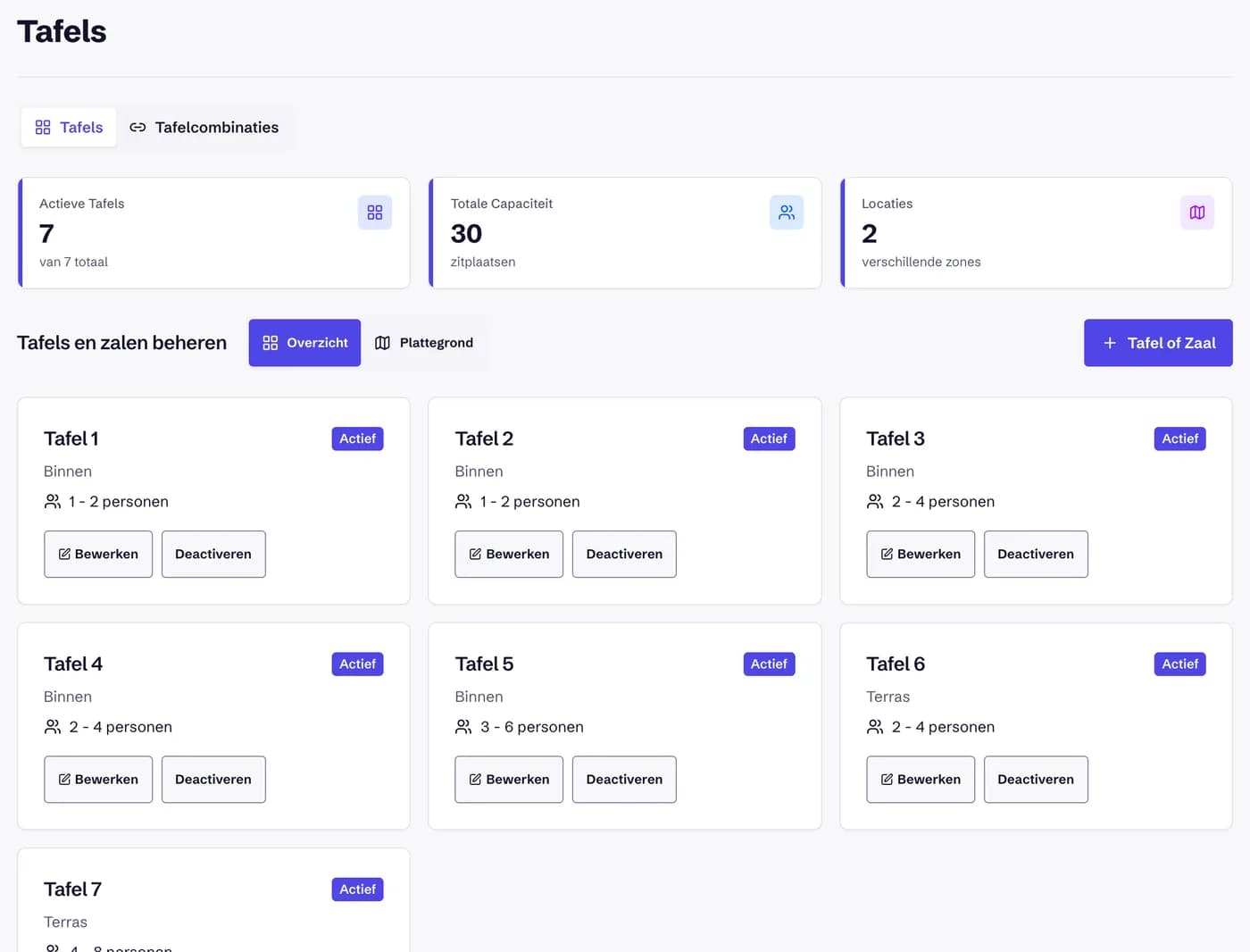Screen dimensions: 1250x952
Task: Open Bewerken for Tafel 3
Action: [x=921, y=554]
